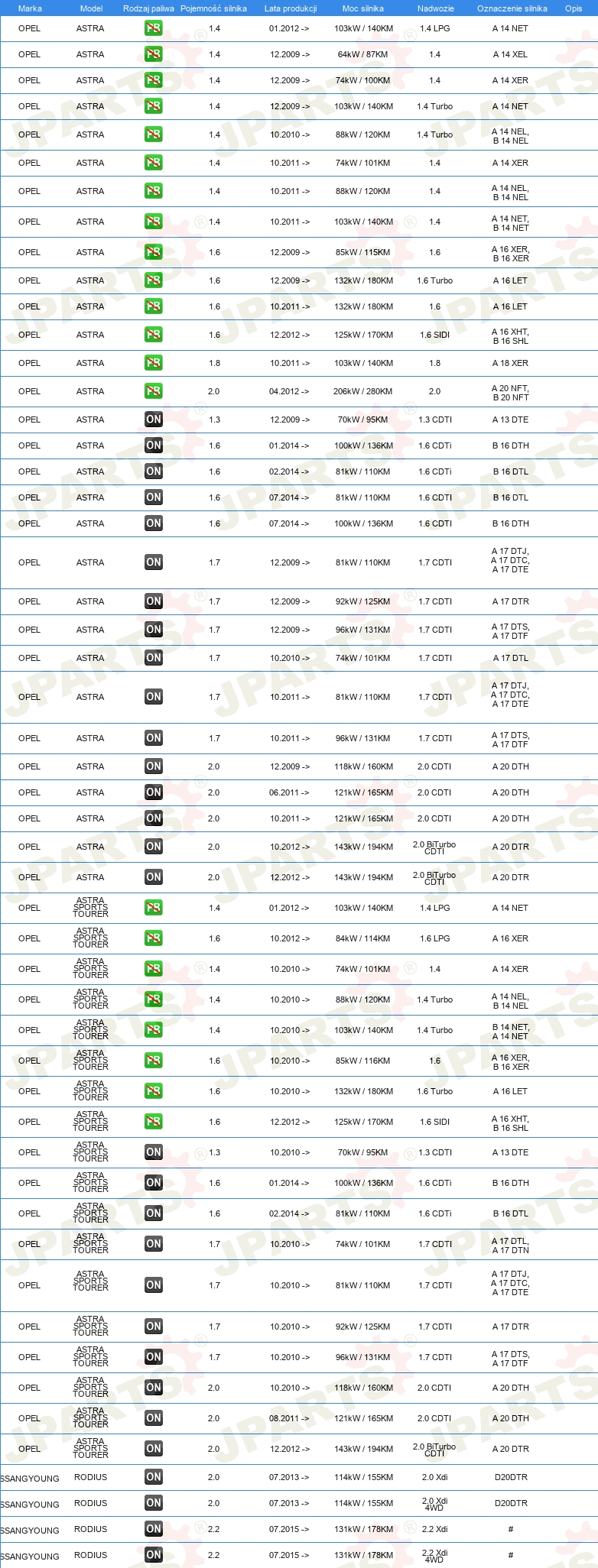This screenshot has height=1568, width=598.
Task: Click the ON diesel icon in the Rodius 2.2 Xdi 4WD row
Action: (154, 1555)
